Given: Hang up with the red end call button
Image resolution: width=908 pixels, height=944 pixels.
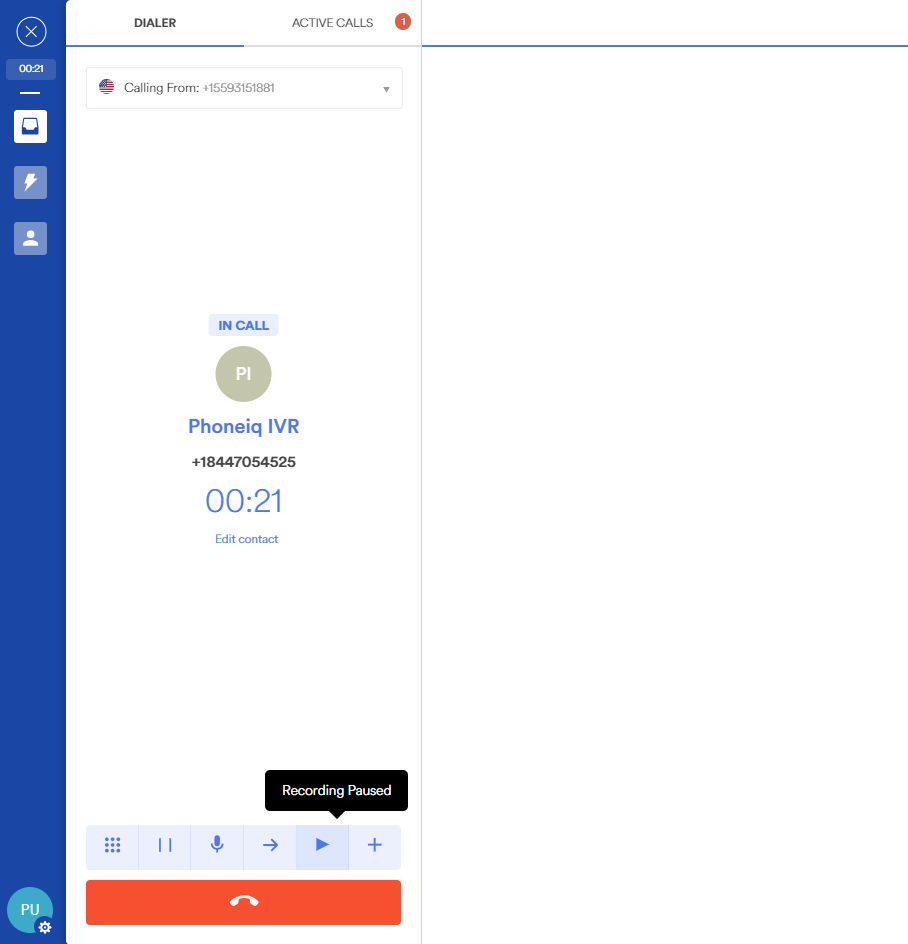Looking at the screenshot, I should 243,902.
